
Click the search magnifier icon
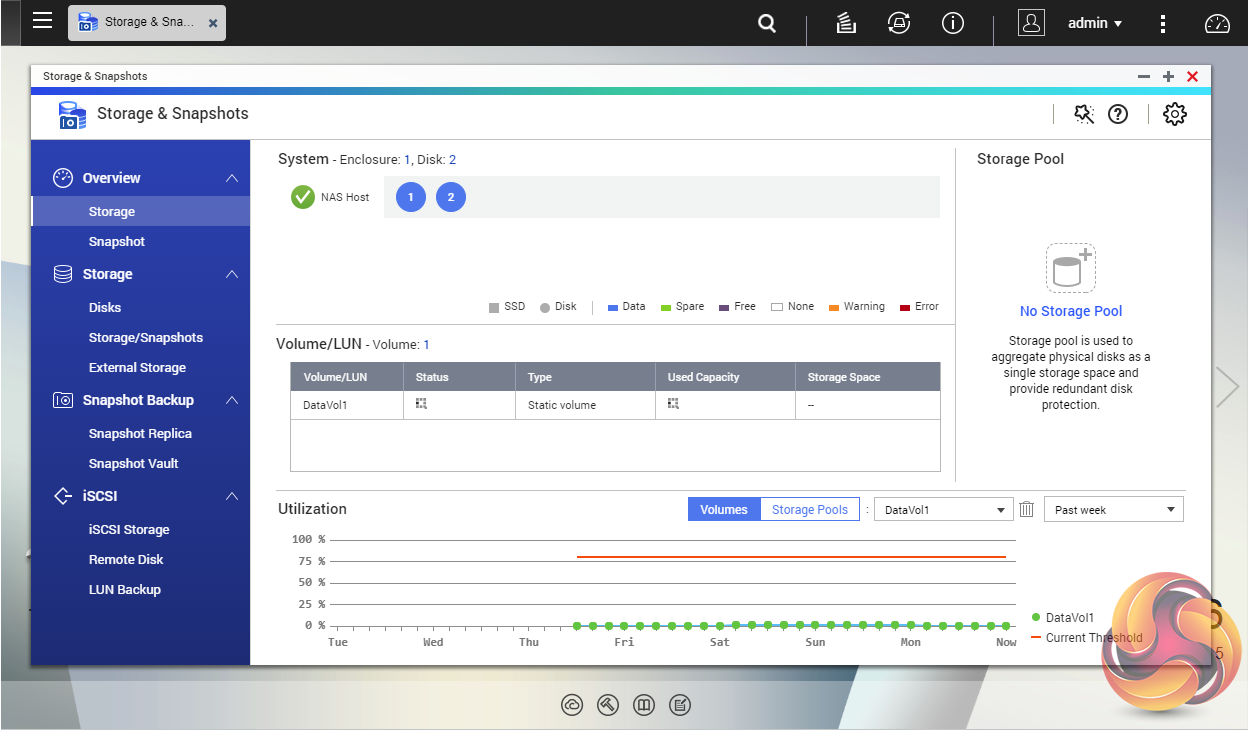(x=767, y=23)
